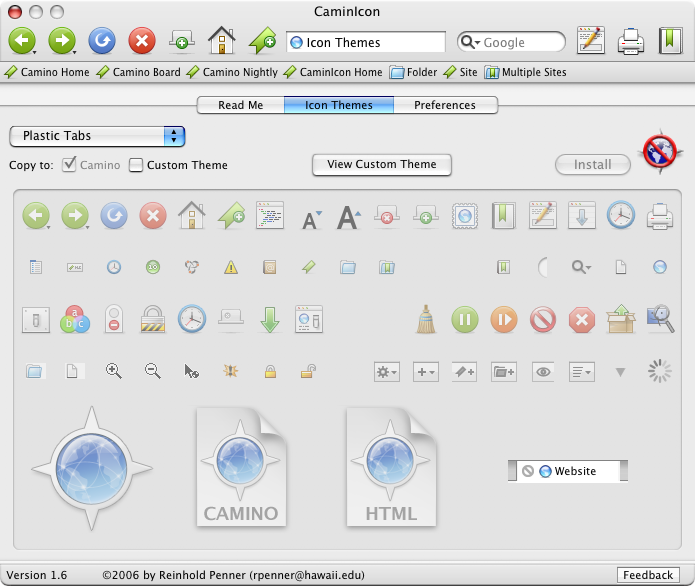
Task: Click the notepad with pencil icon in top toolbar
Action: coord(591,40)
